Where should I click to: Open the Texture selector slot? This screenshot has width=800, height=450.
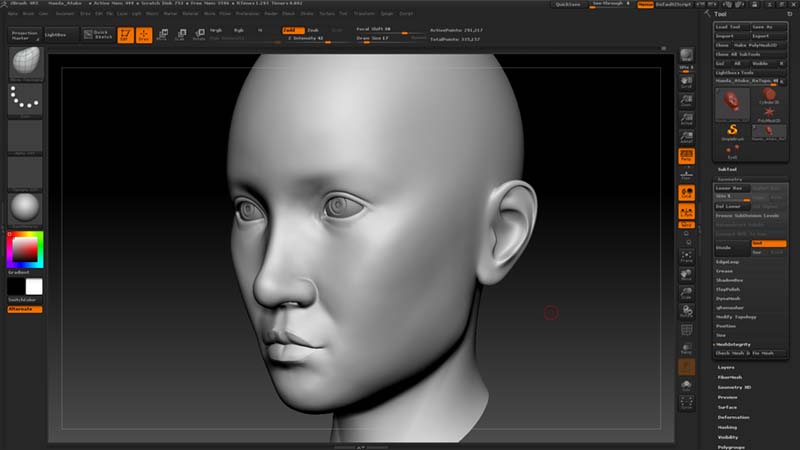tap(25, 174)
